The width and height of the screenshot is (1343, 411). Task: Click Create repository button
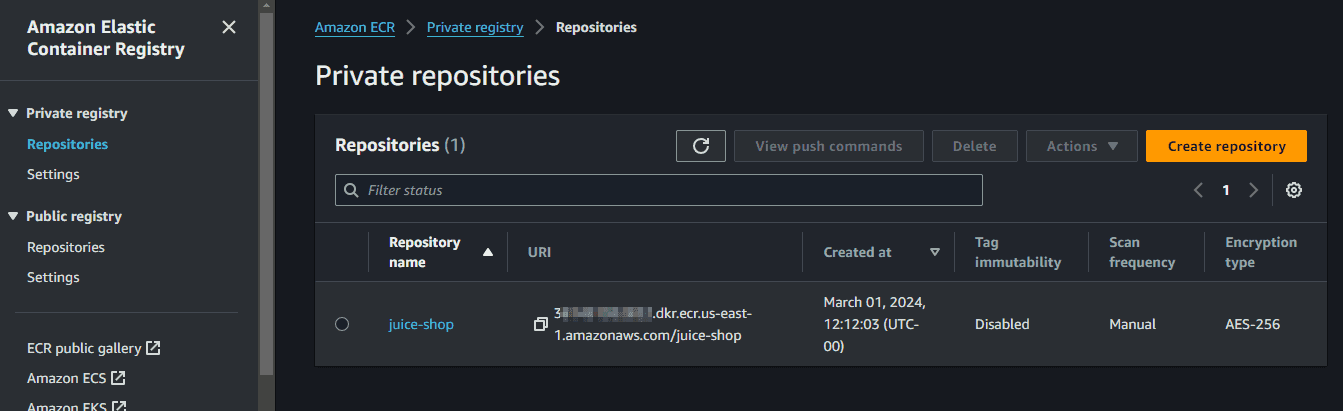(1226, 146)
